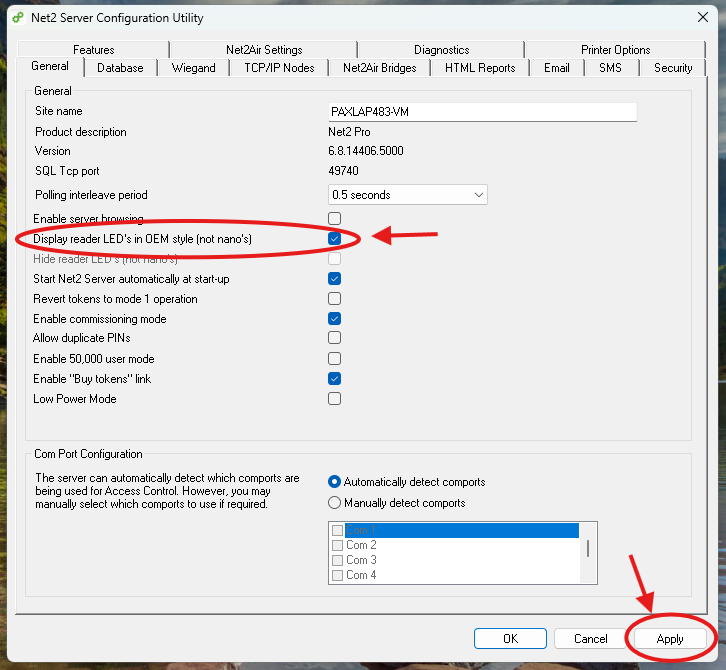Switch to the Printer Options tab
The height and width of the screenshot is (670, 726).
click(615, 50)
